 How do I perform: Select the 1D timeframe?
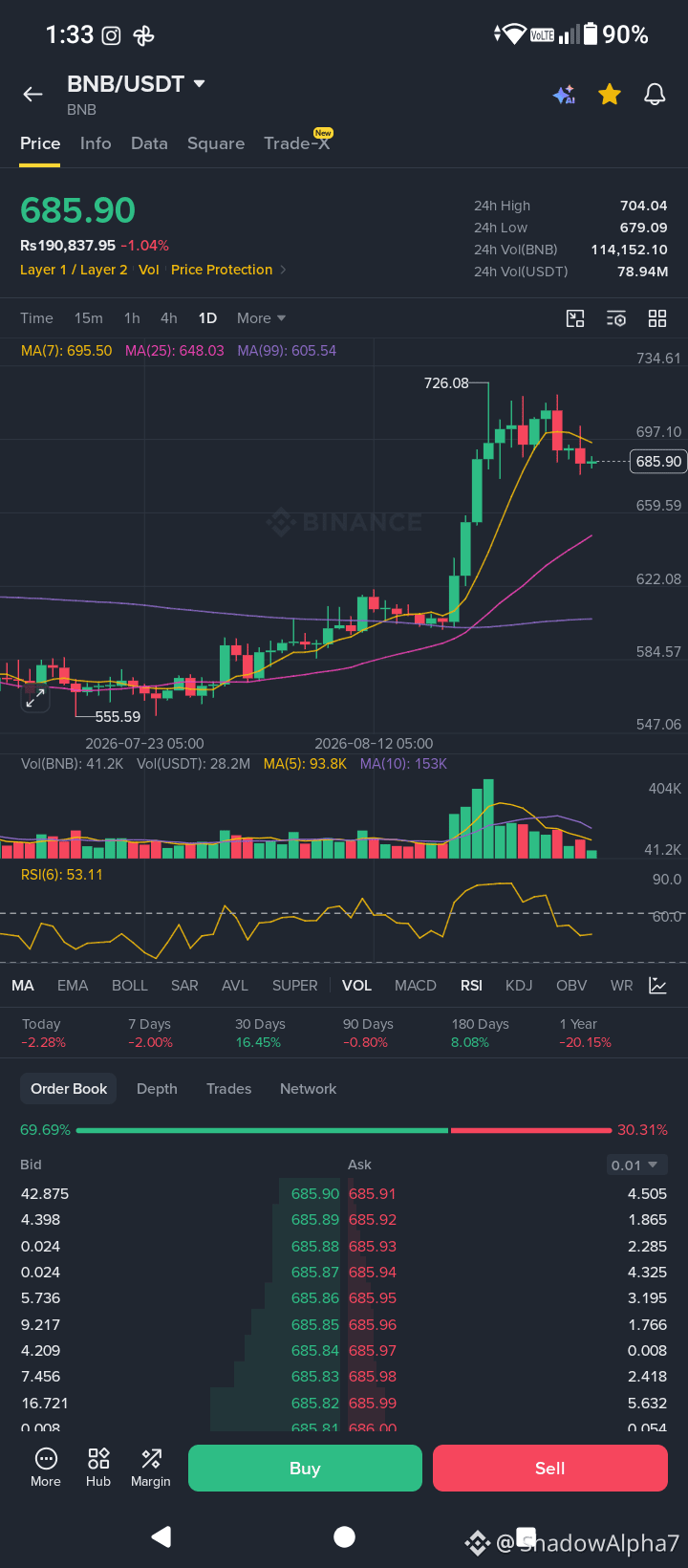[207, 318]
